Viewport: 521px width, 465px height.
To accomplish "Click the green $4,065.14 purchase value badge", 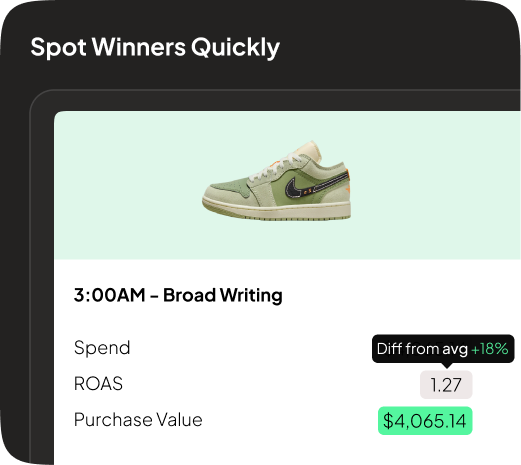I will (x=425, y=421).
